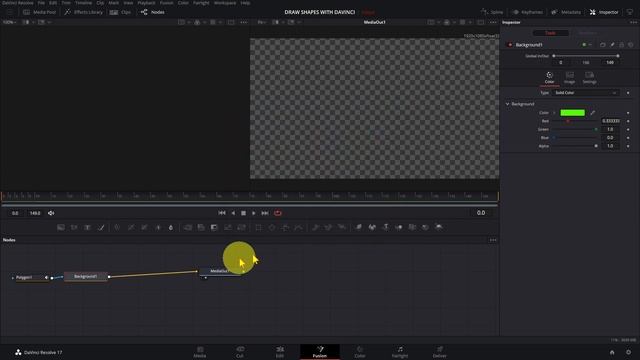Open the project manager home icon
Image resolution: width=640 pixels, height=360 pixels.
click(x=612, y=352)
